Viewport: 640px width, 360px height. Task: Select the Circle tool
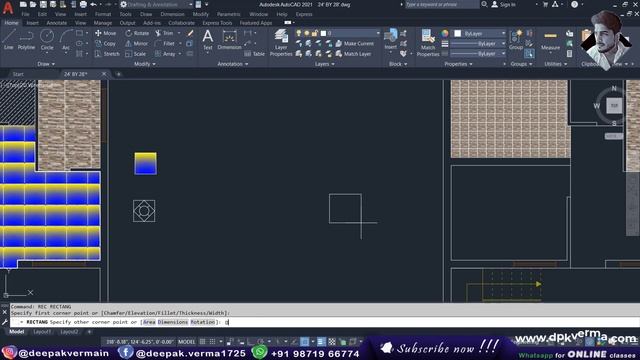pos(47,40)
